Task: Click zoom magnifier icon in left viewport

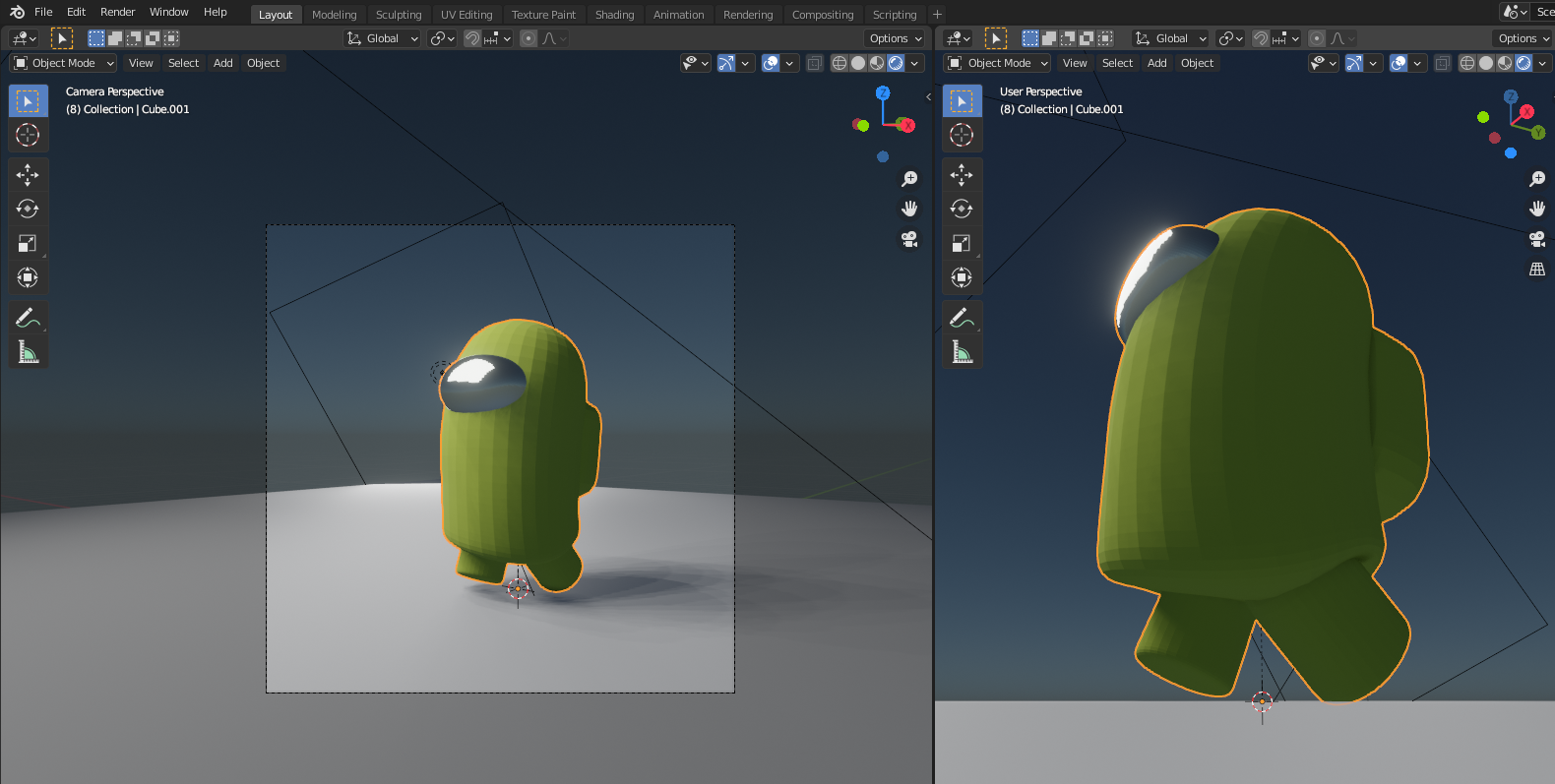Action: 909,179
